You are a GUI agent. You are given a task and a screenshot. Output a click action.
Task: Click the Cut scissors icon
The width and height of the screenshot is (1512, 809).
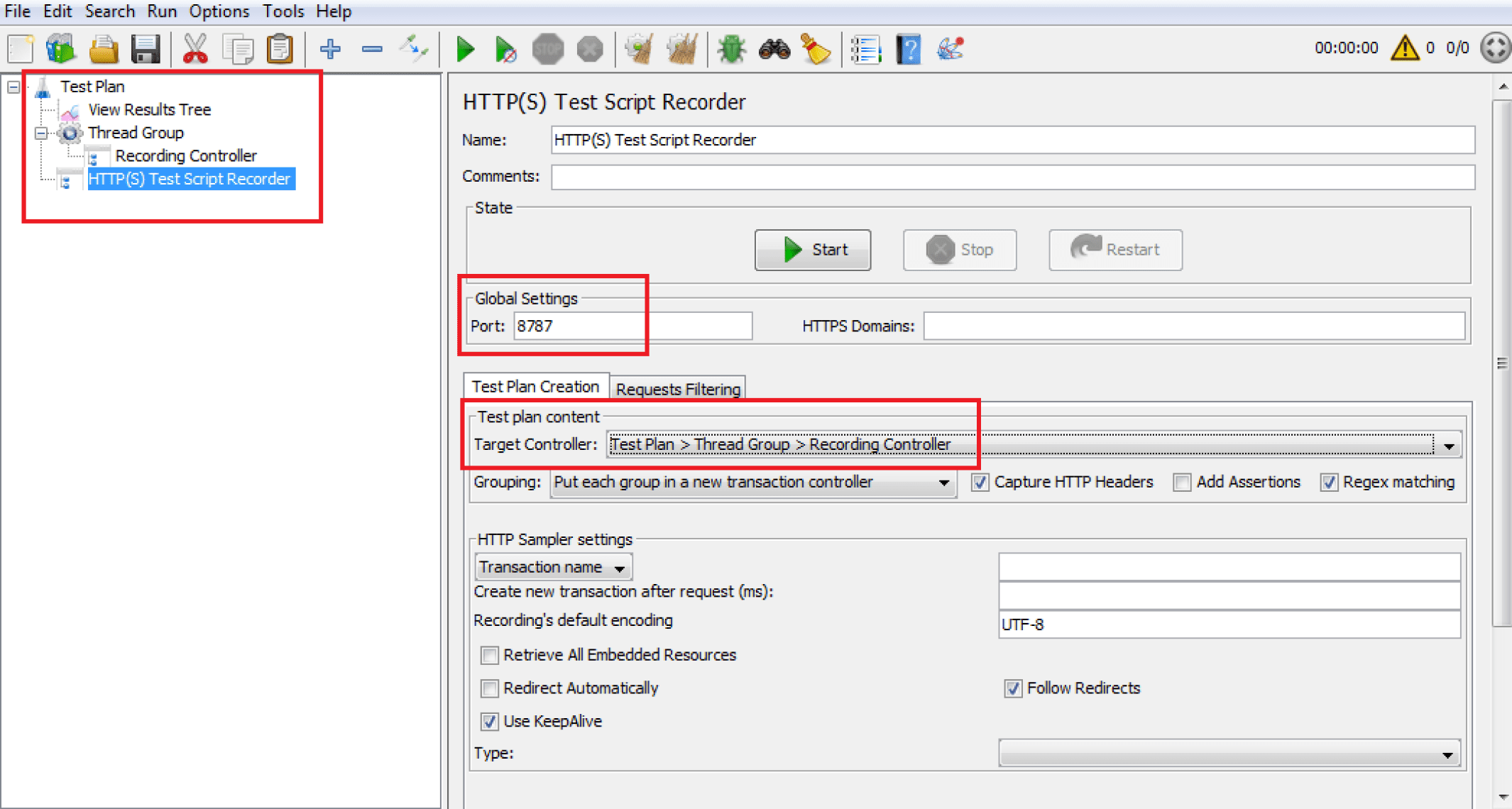(195, 49)
